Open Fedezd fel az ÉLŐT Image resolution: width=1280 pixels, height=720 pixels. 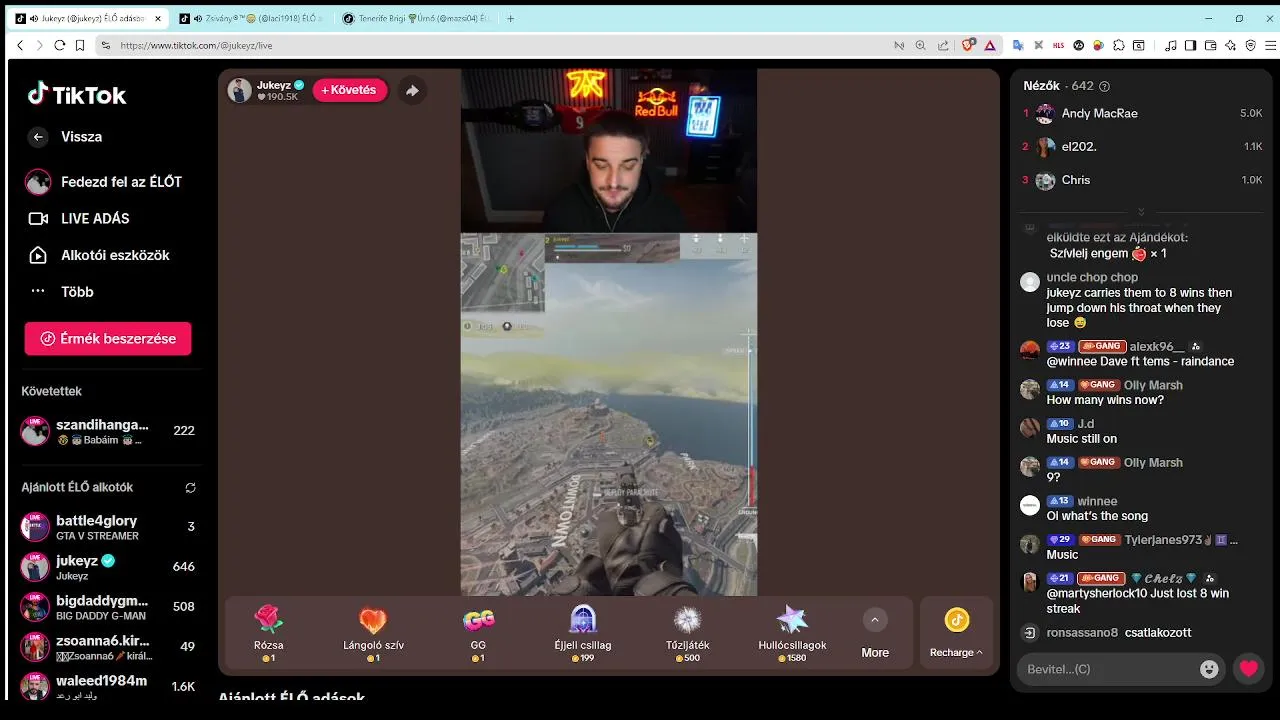[105, 182]
